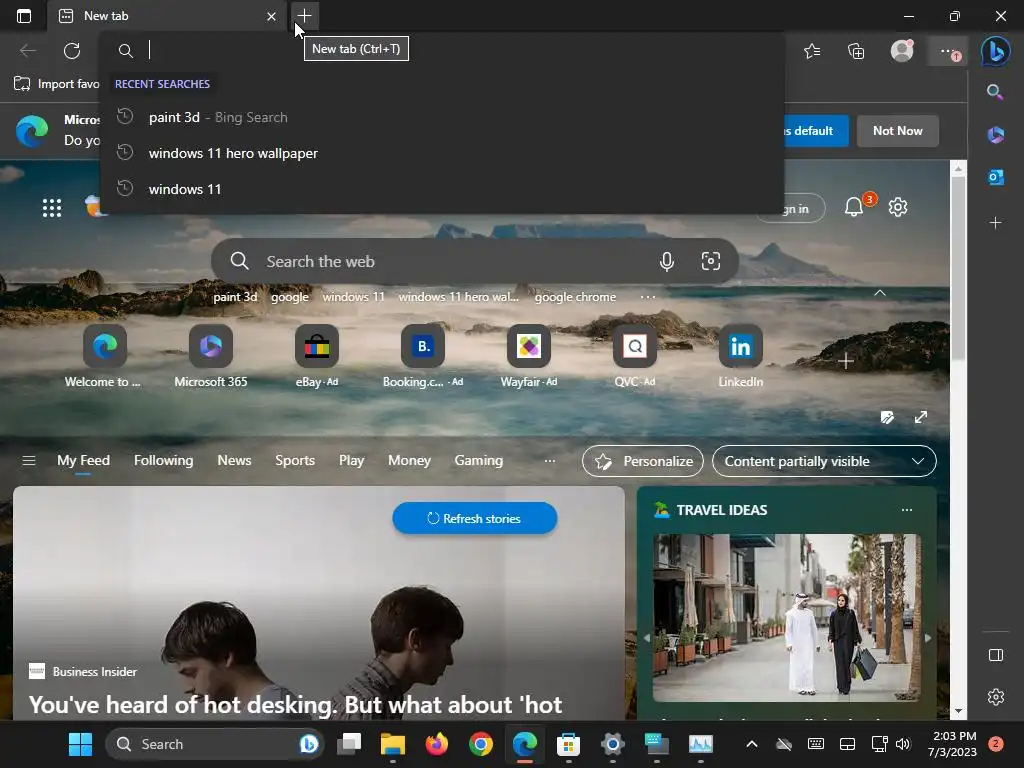
Task: Open page settings gear icon
Action: 898,207
